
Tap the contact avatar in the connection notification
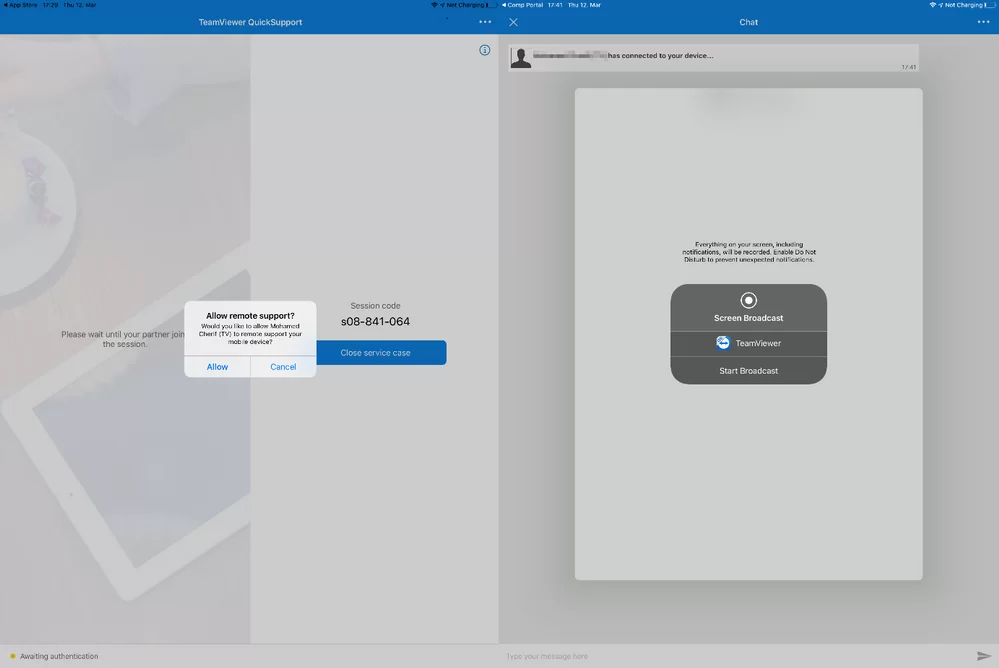[520, 57]
